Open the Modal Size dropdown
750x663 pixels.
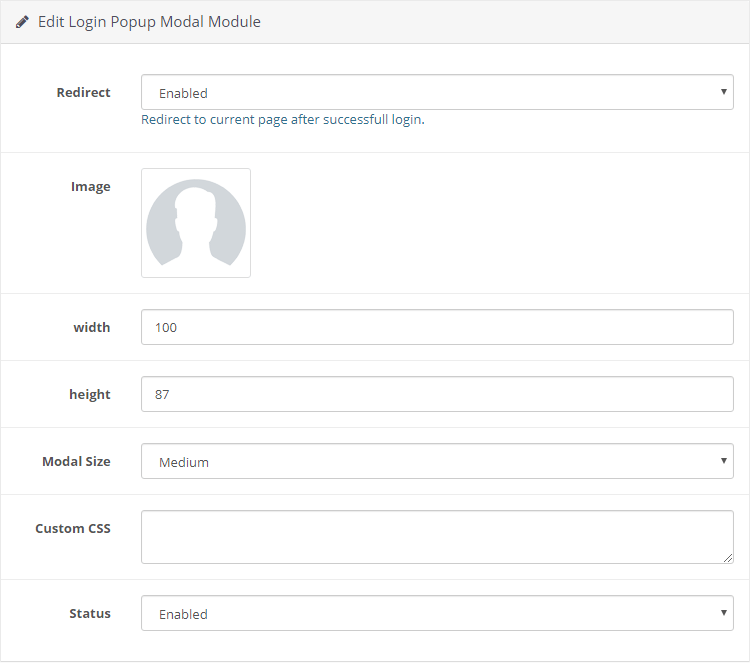coord(437,461)
